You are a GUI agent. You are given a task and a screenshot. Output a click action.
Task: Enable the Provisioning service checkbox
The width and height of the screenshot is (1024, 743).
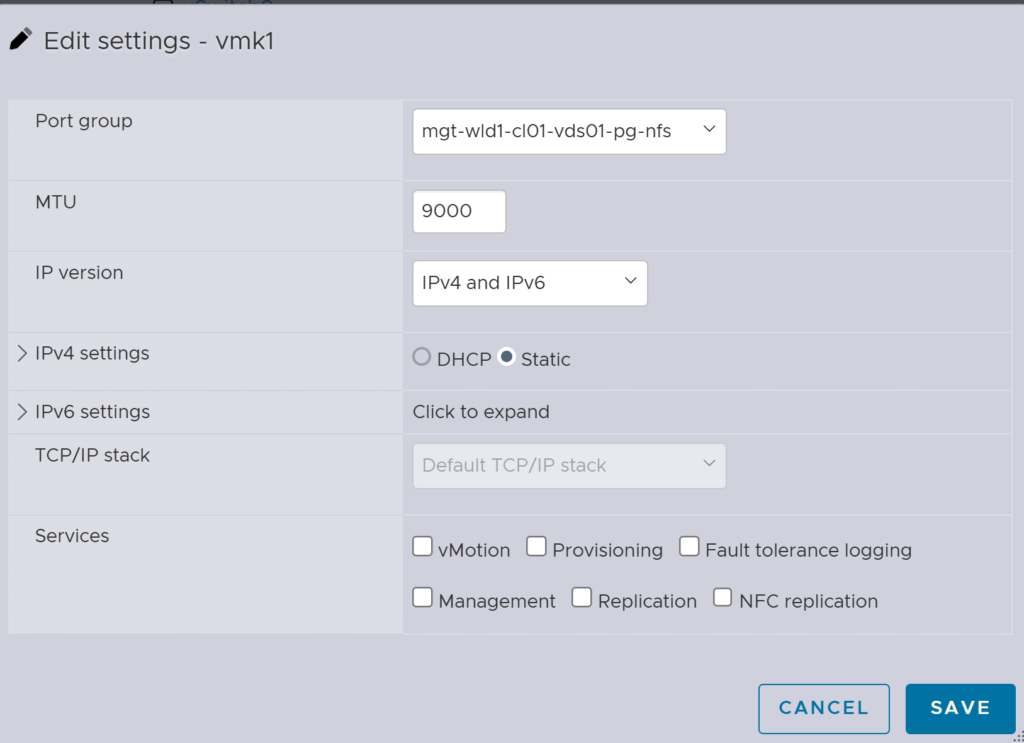pyautogui.click(x=537, y=547)
